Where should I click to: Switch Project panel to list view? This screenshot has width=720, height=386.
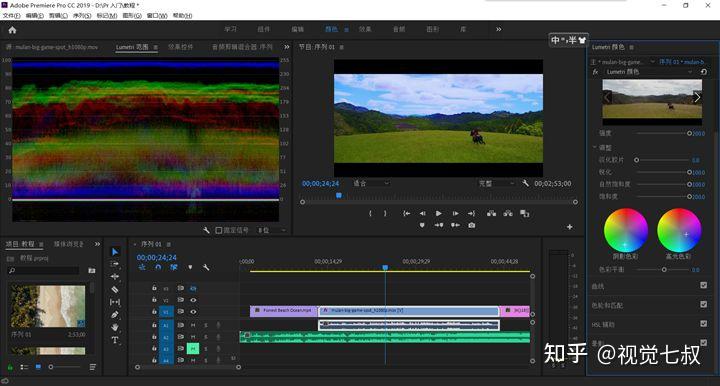pyautogui.click(x=24, y=367)
